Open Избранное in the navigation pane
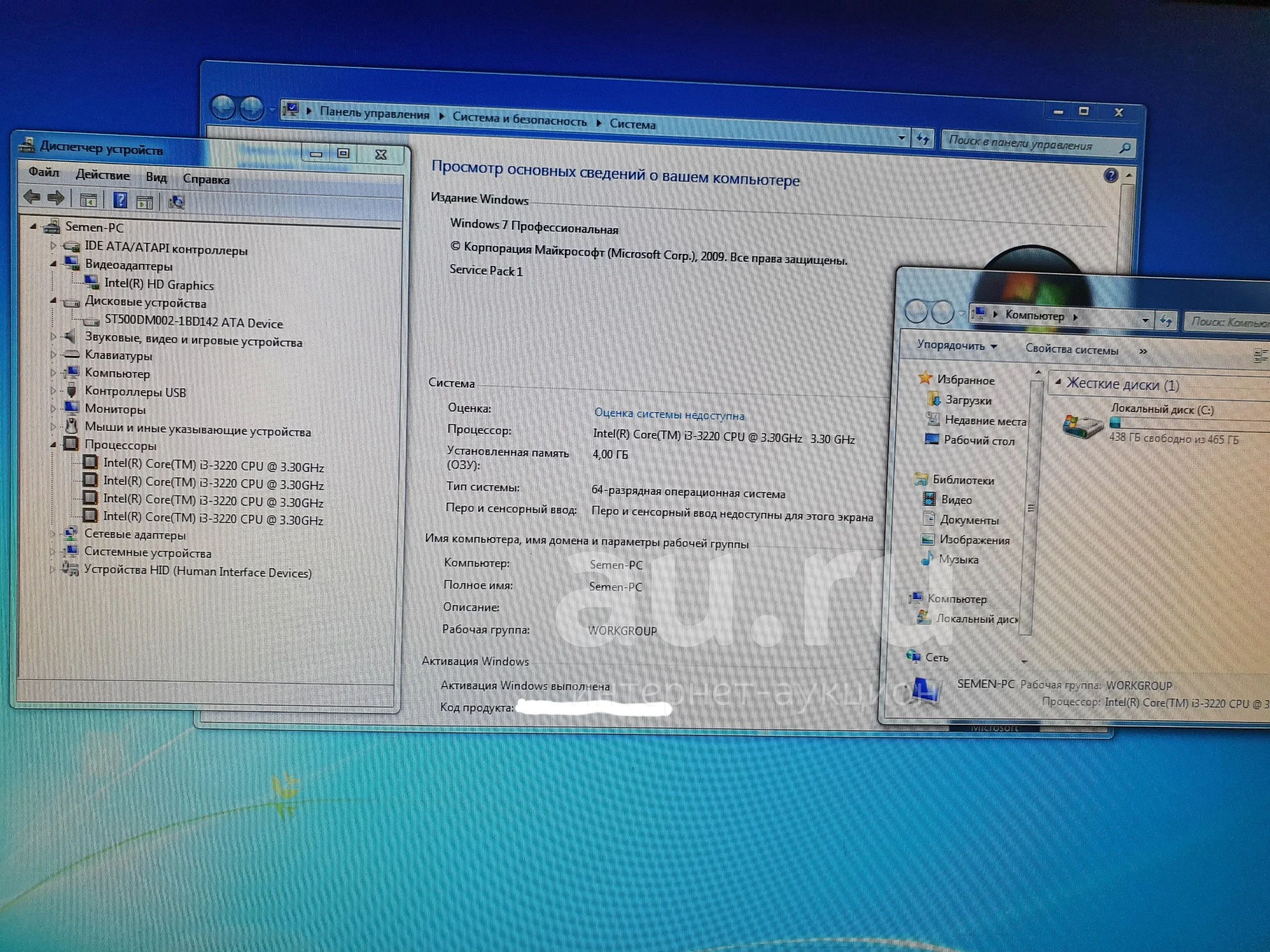 pos(966,379)
